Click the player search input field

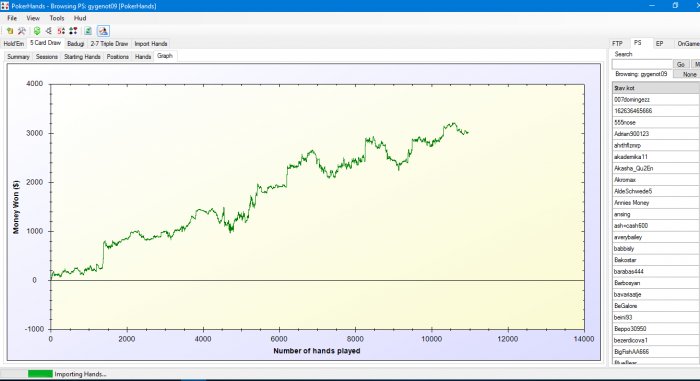coord(642,64)
